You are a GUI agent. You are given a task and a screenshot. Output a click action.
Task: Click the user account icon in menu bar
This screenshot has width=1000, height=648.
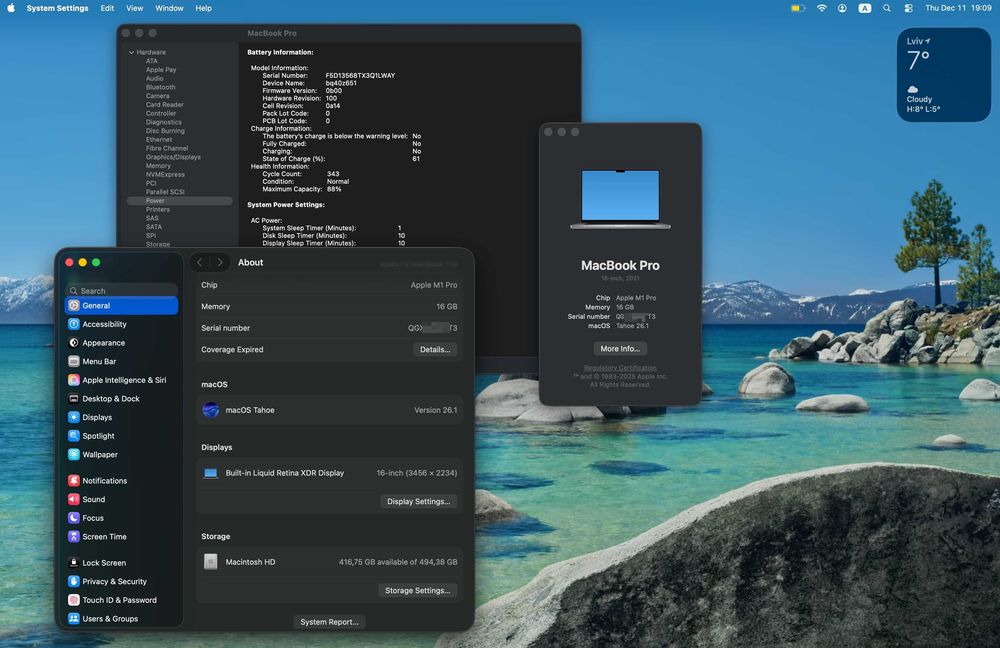[842, 8]
